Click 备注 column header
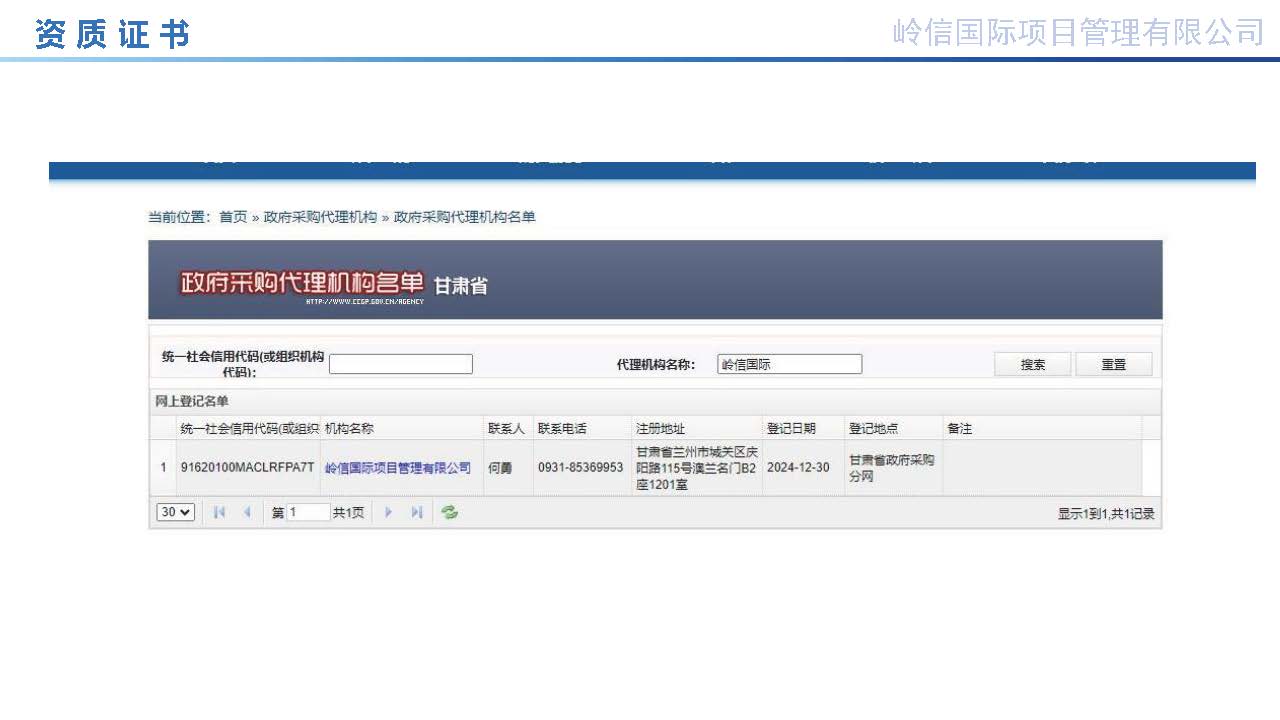Screen dimensions: 1280x720 point(1042,428)
